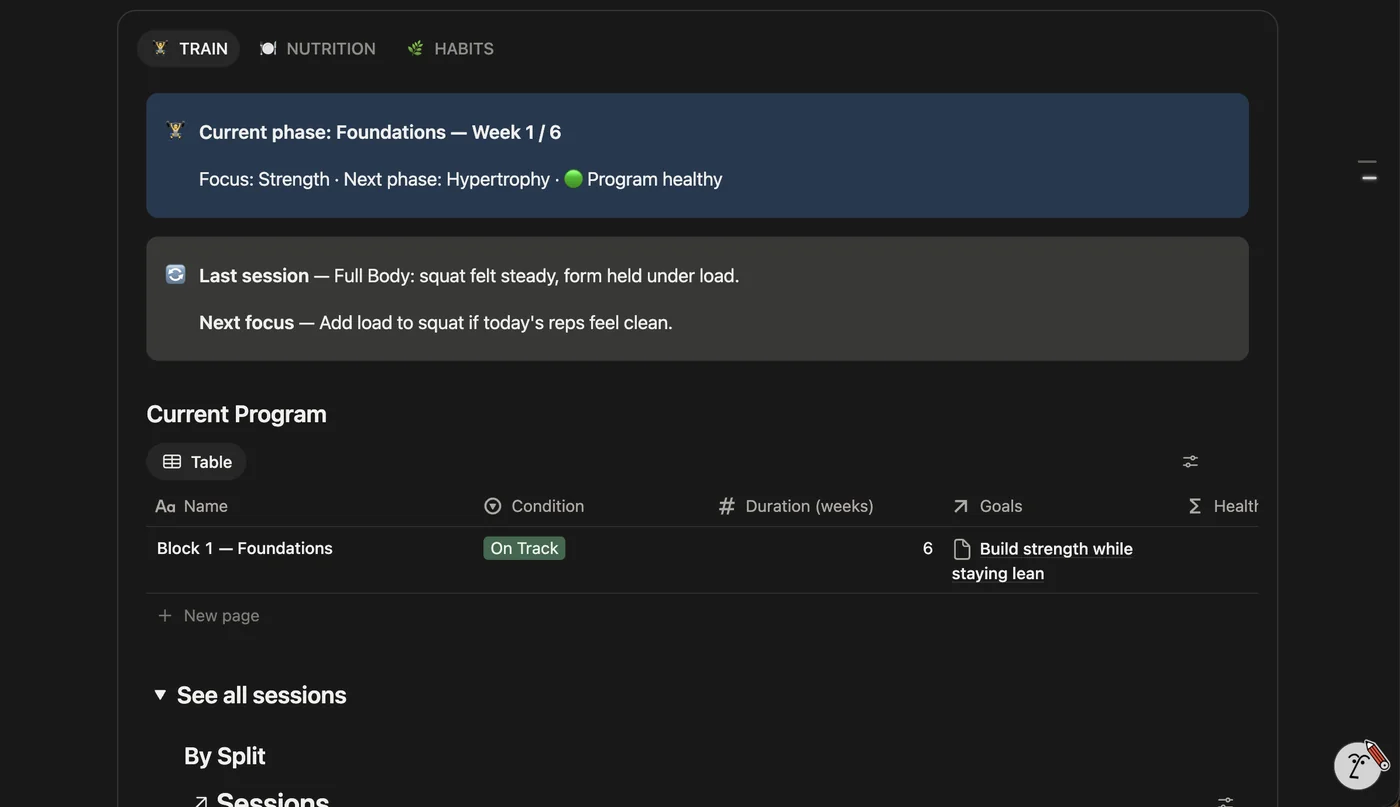
Task: Click the page outline minimap marker
Action: point(1369,178)
